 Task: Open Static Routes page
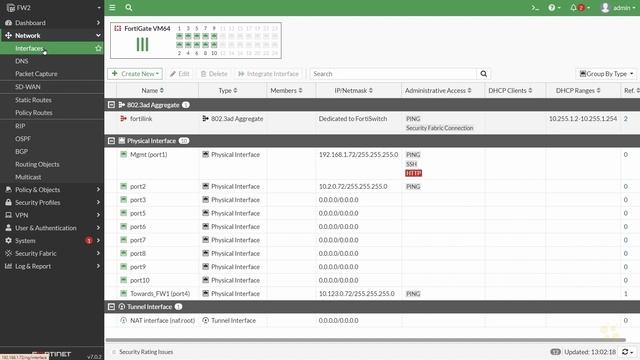33,100
